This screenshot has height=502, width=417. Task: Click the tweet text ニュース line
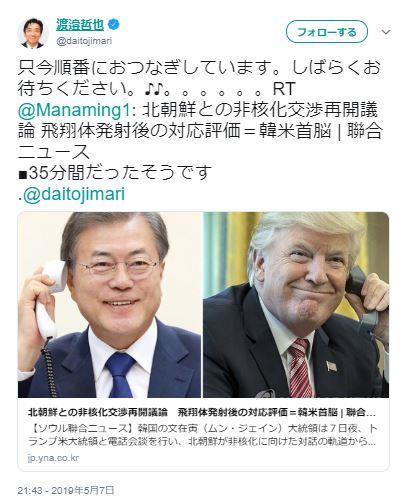coord(54,152)
